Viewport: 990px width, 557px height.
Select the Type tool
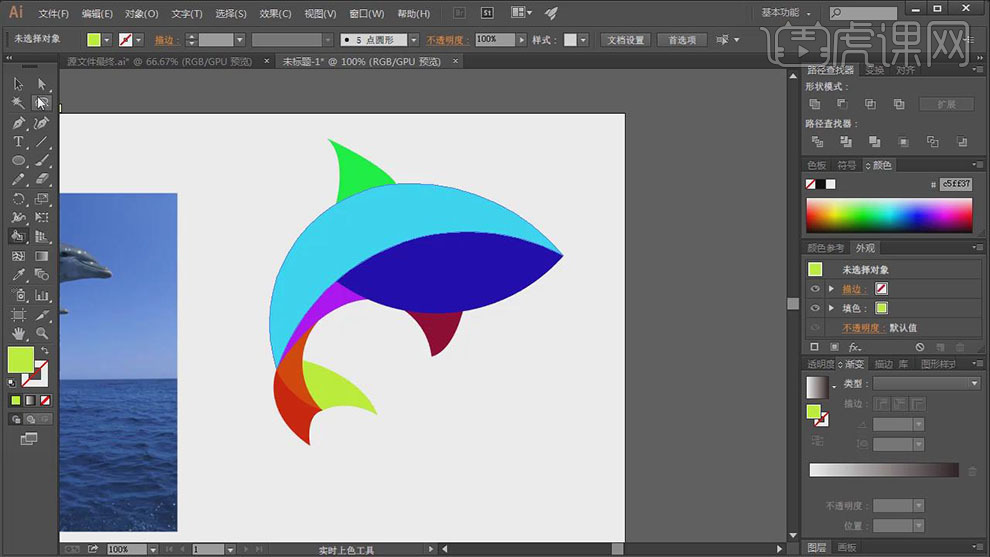click(18, 142)
